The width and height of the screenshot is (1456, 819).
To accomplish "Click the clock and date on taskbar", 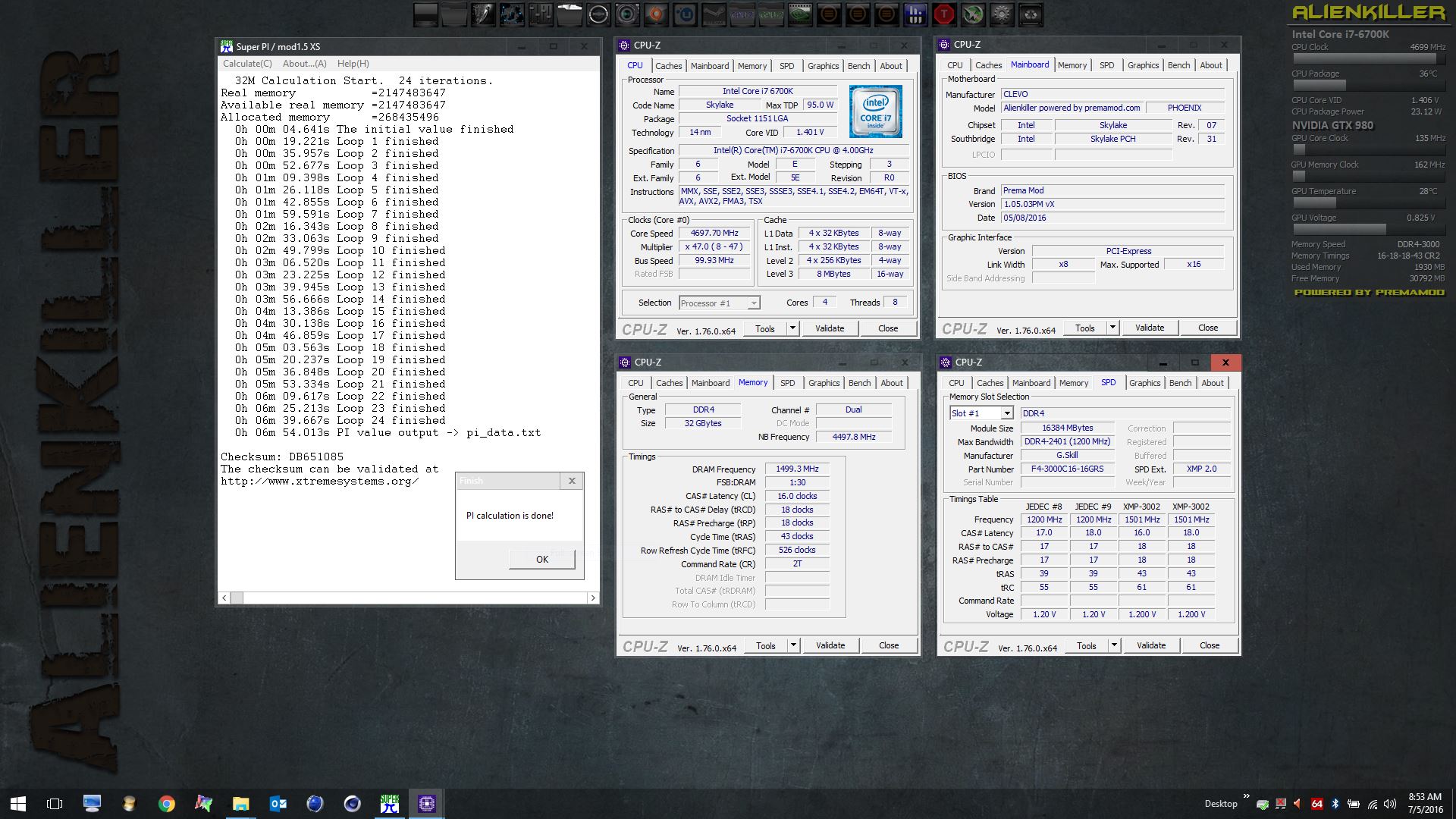I will 1425,804.
